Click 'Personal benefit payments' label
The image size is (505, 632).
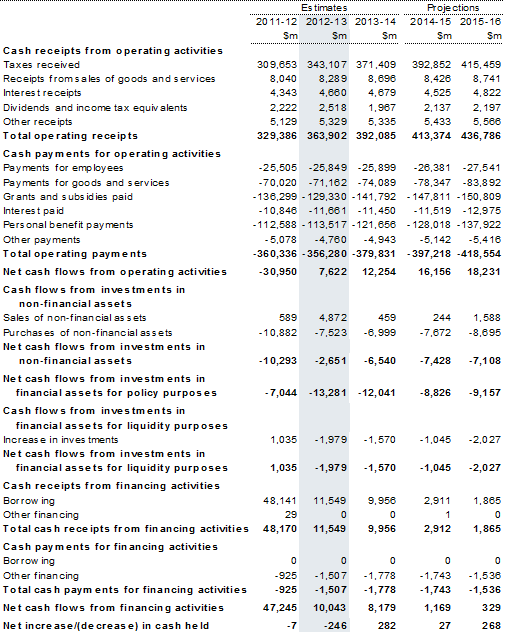(x=68, y=225)
